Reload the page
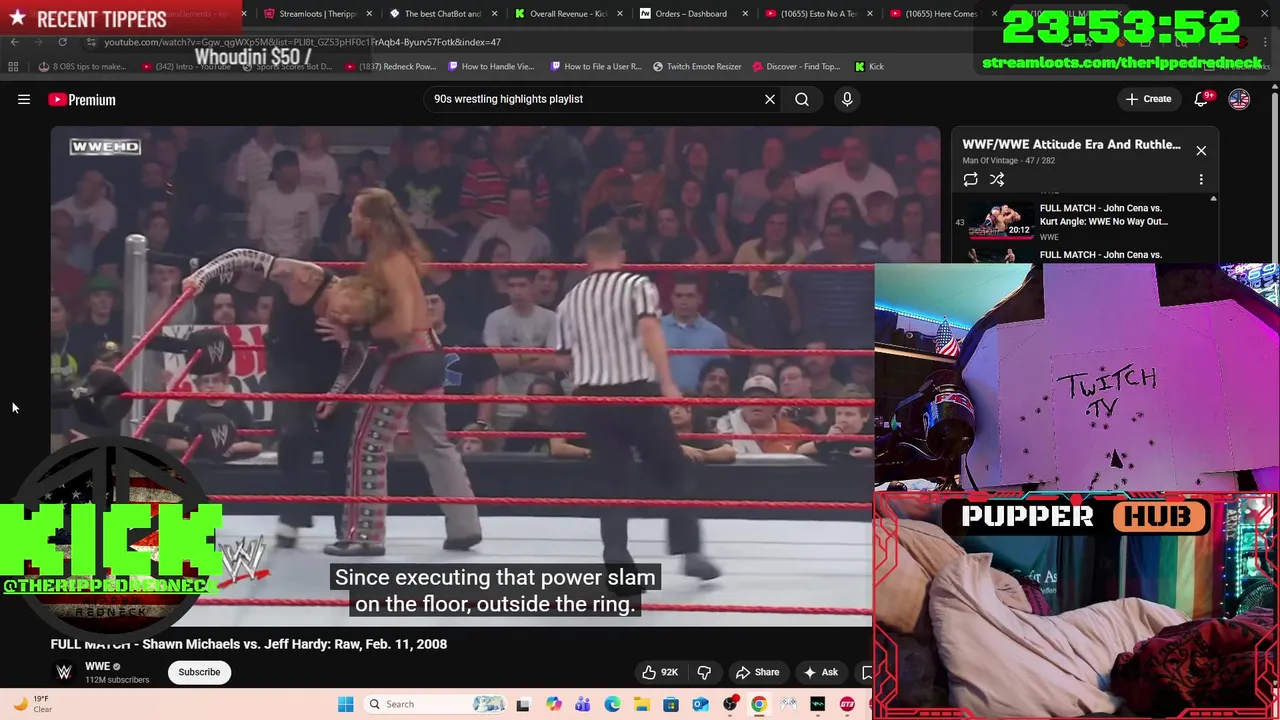Screen dimensions: 1280x720 tap(62, 42)
